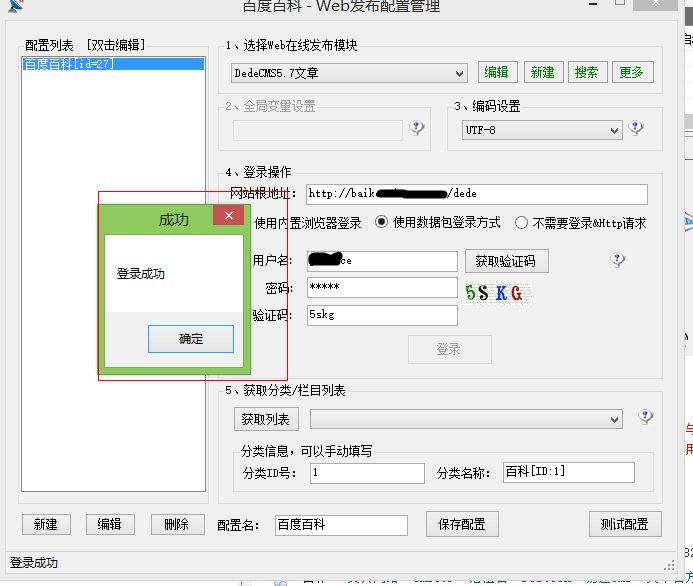693x586 pixels.
Task: Select 使用数据包登录方式 radio option
Action: (x=382, y=223)
